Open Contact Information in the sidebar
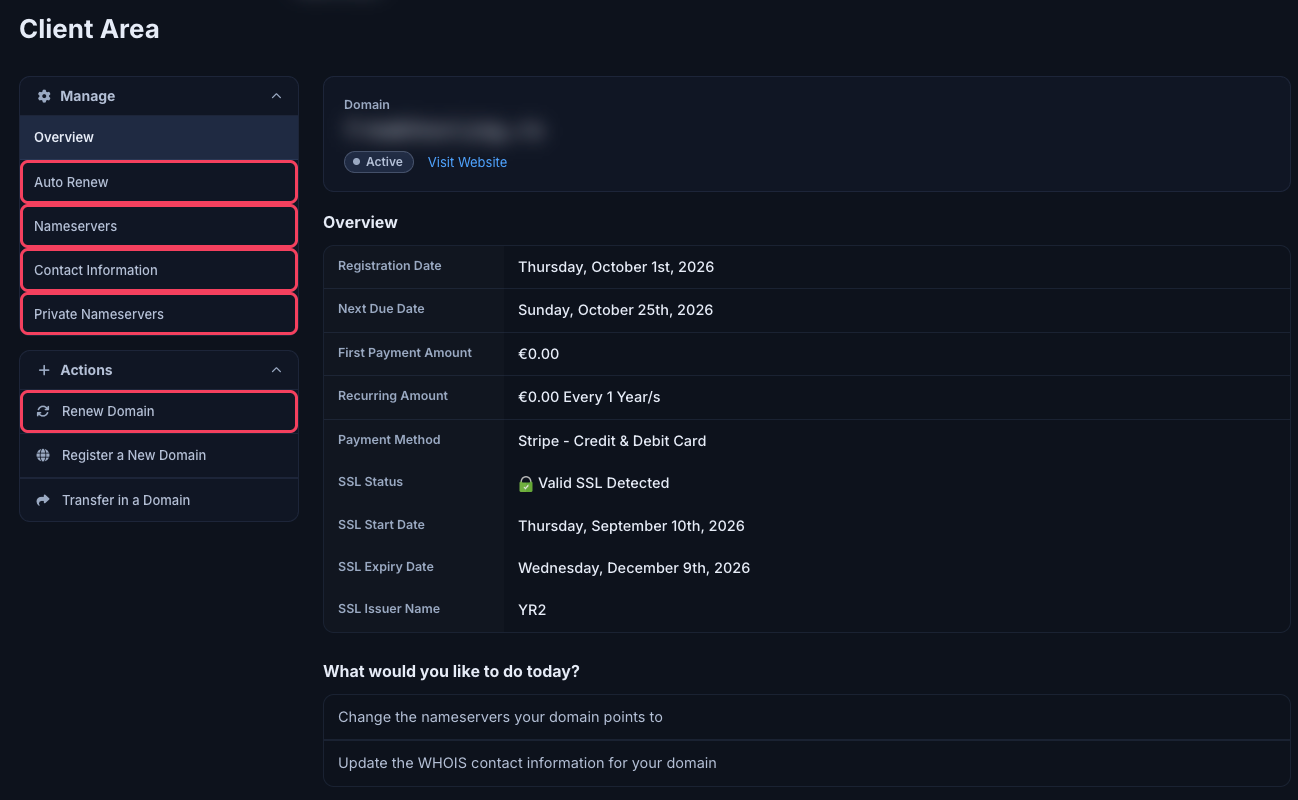1298x800 pixels. [159, 270]
